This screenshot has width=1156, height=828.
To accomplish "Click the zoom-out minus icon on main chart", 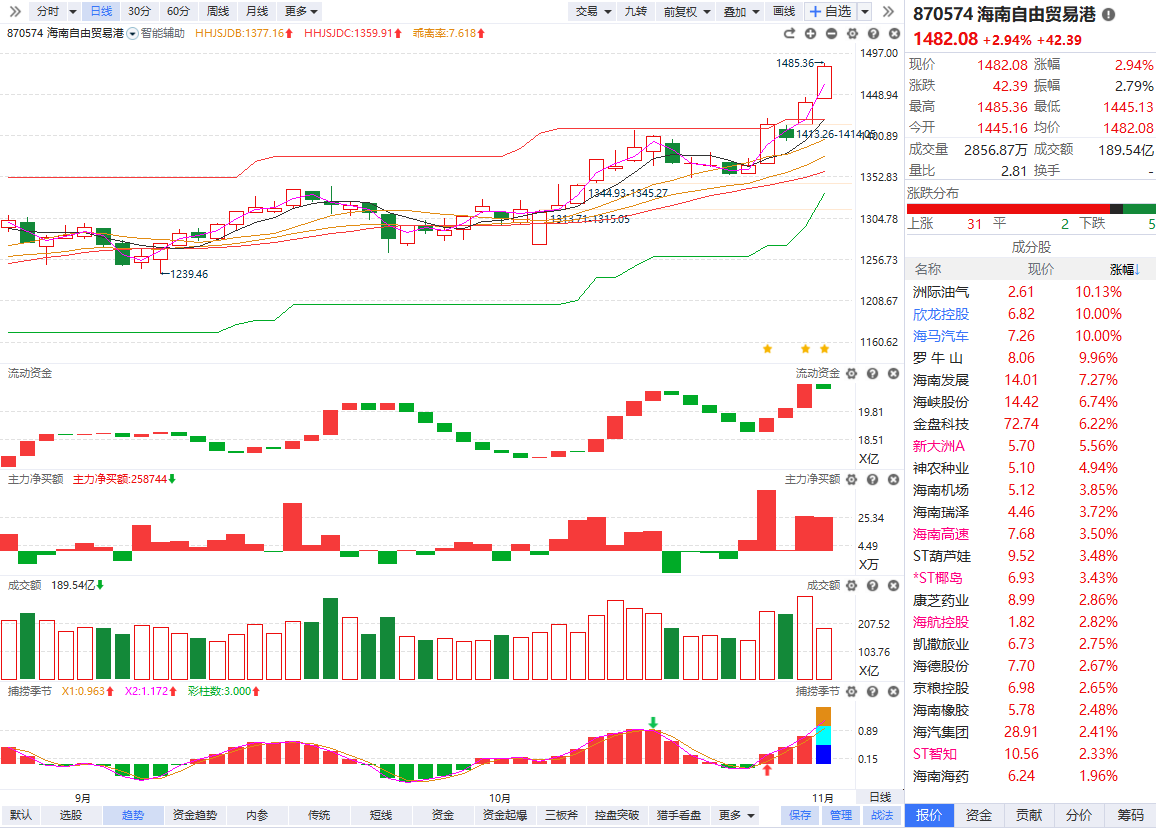I will point(831,33).
